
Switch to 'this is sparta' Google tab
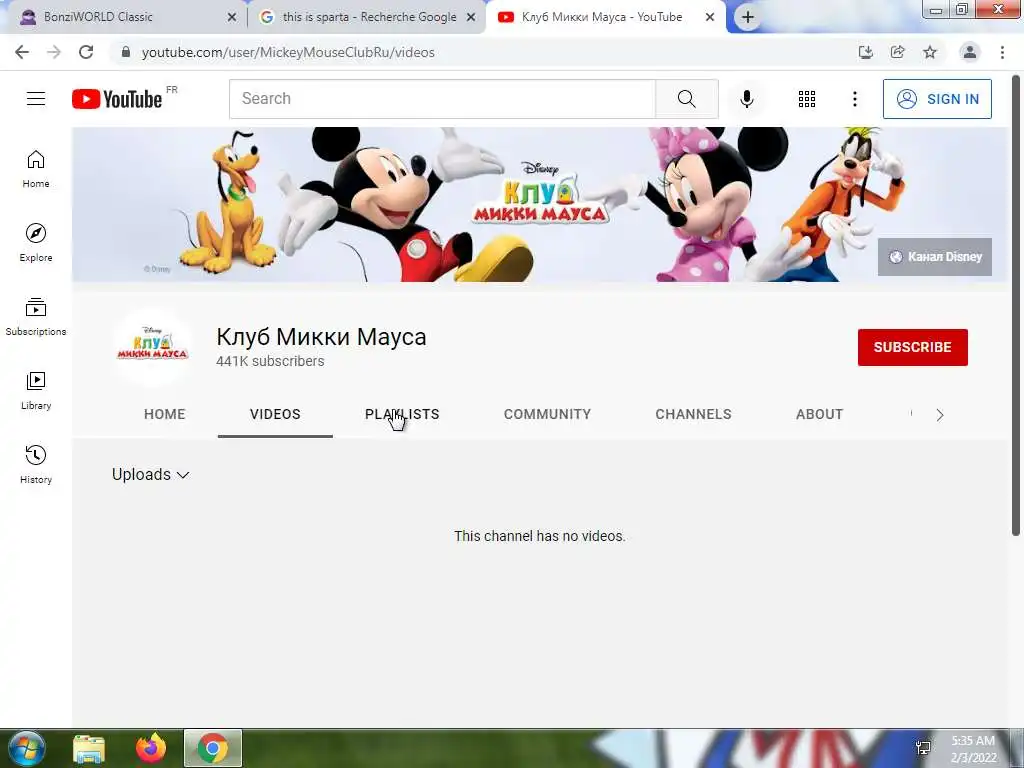pyautogui.click(x=367, y=17)
